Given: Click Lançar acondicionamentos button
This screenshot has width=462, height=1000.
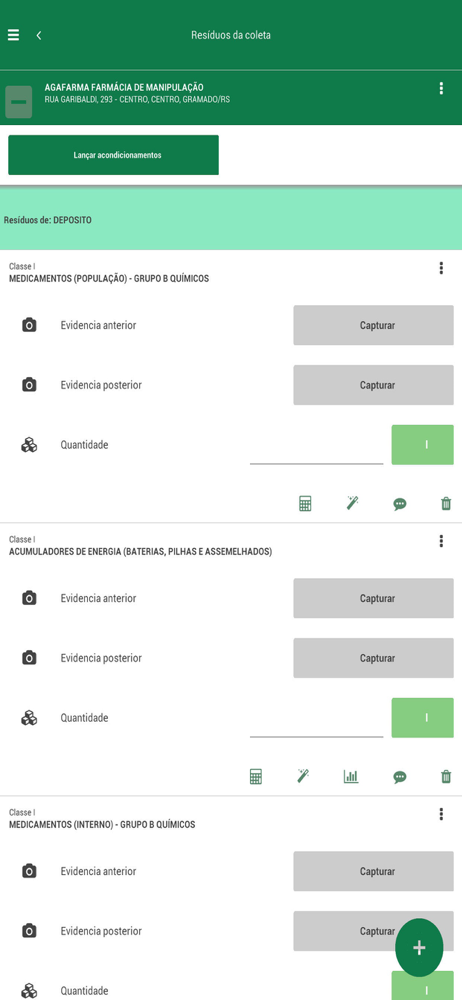Looking at the screenshot, I should pos(114,155).
